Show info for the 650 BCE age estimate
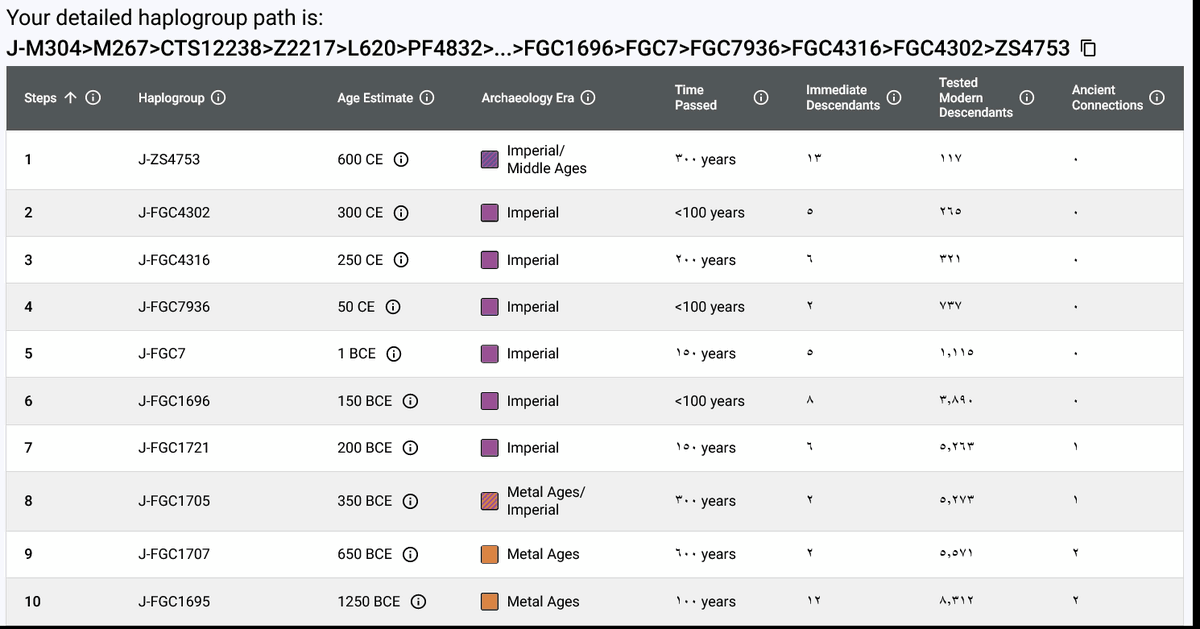The height and width of the screenshot is (629, 1200). point(410,554)
